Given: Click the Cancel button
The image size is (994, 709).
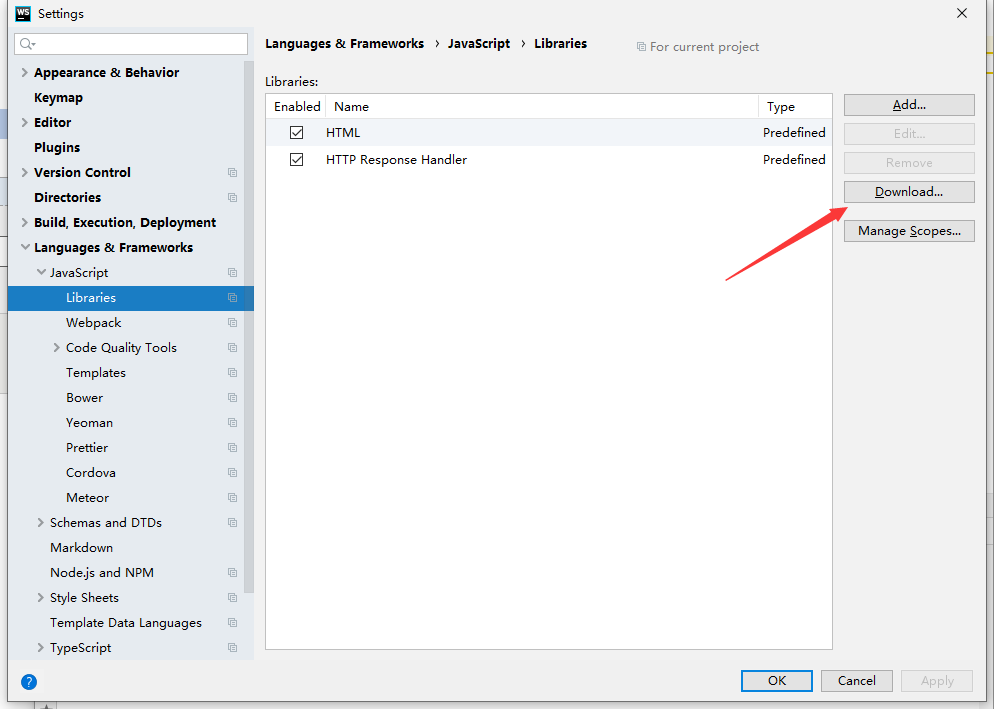Looking at the screenshot, I should [x=856, y=681].
